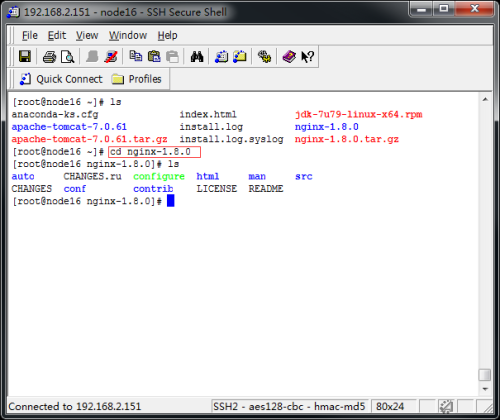
Task: Click blue 'src' directory name
Action: click(x=304, y=176)
